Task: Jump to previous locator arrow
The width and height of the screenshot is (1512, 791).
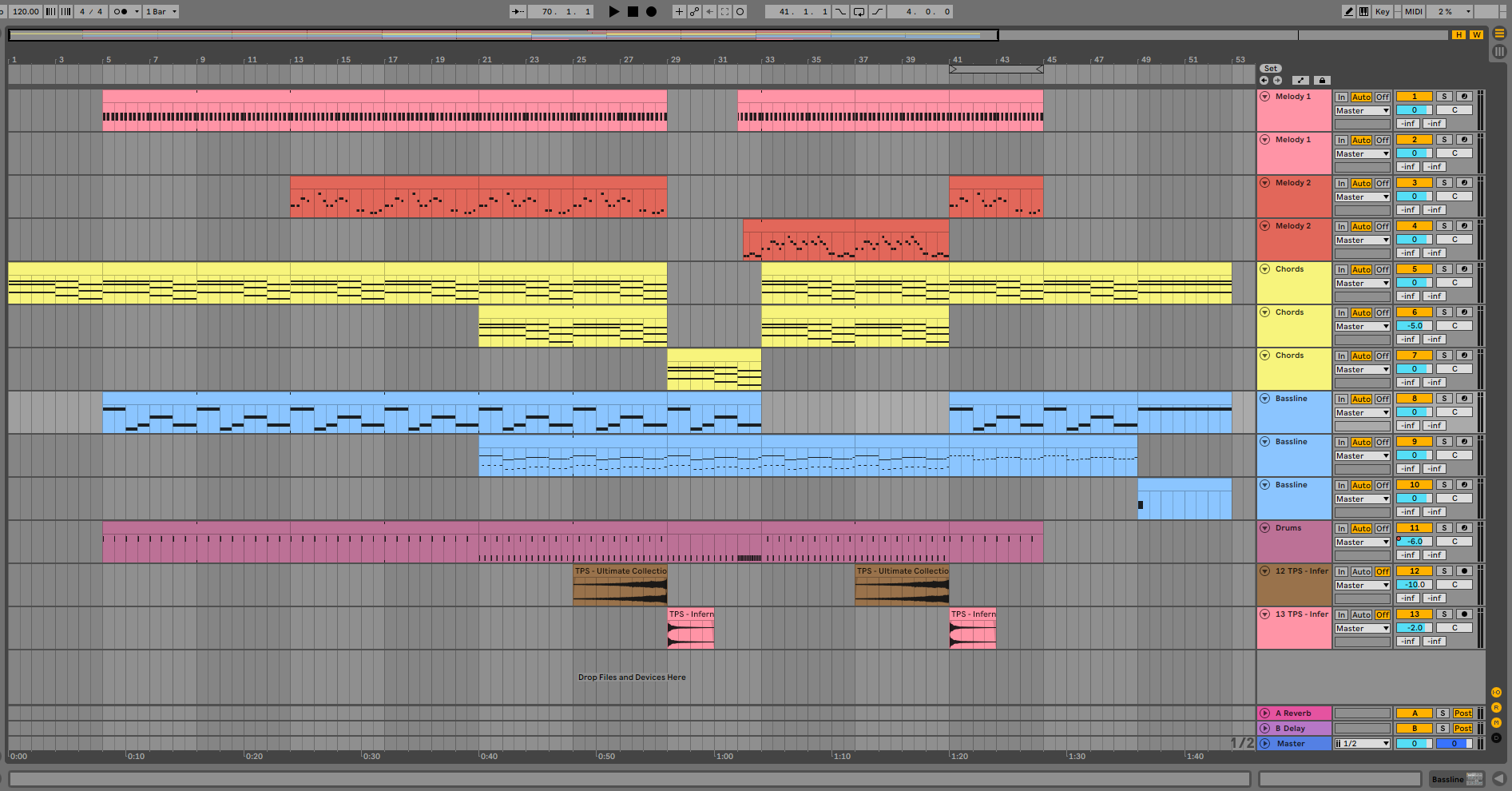Action: click(1264, 80)
